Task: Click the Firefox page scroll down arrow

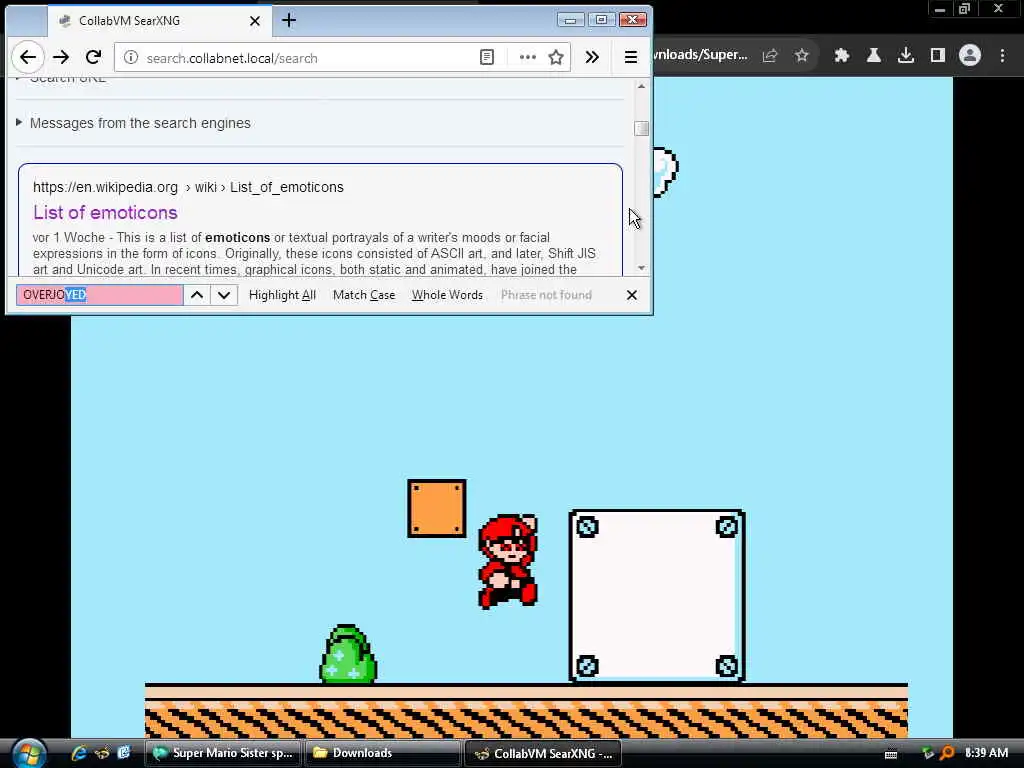Action: (x=641, y=268)
